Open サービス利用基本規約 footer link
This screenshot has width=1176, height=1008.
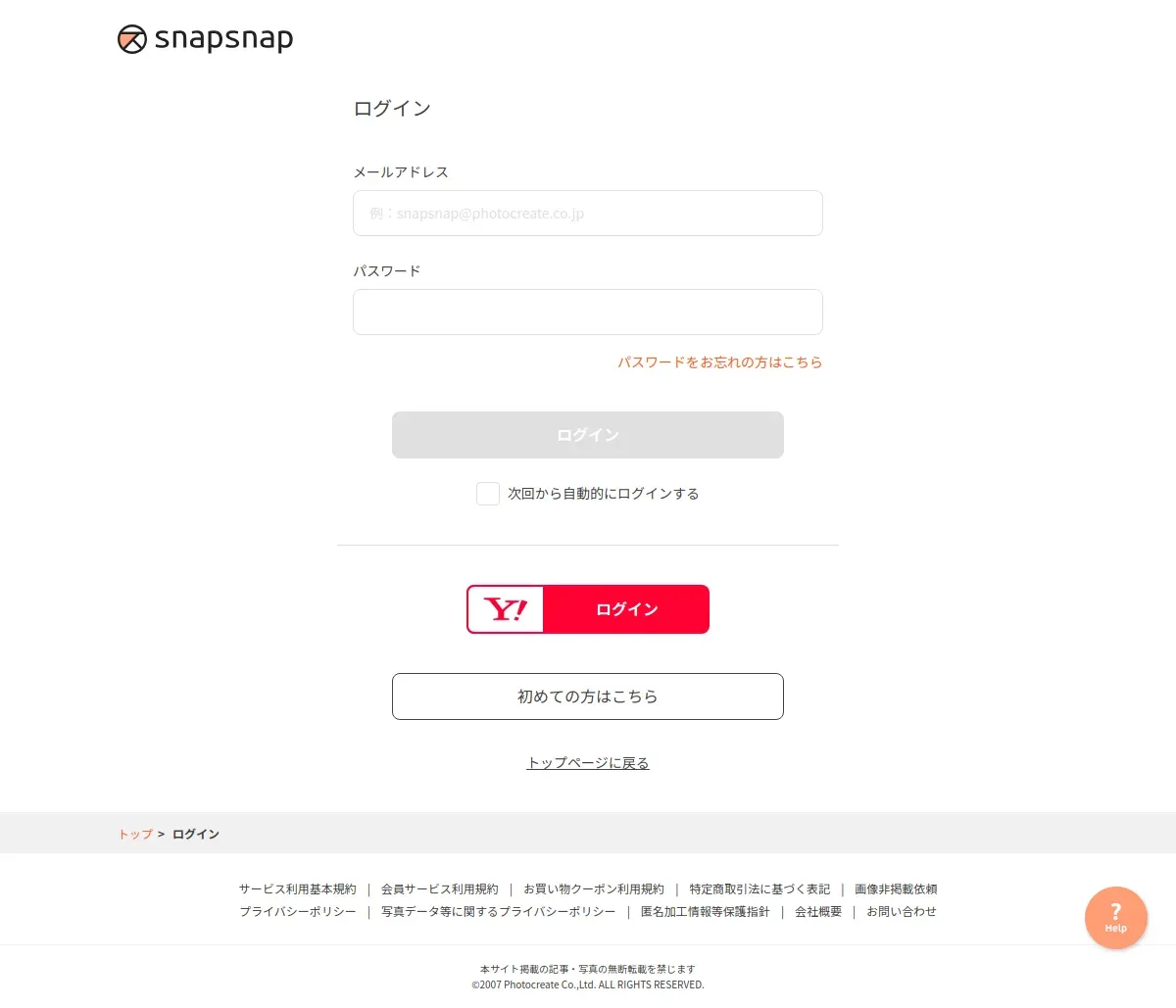tap(298, 889)
